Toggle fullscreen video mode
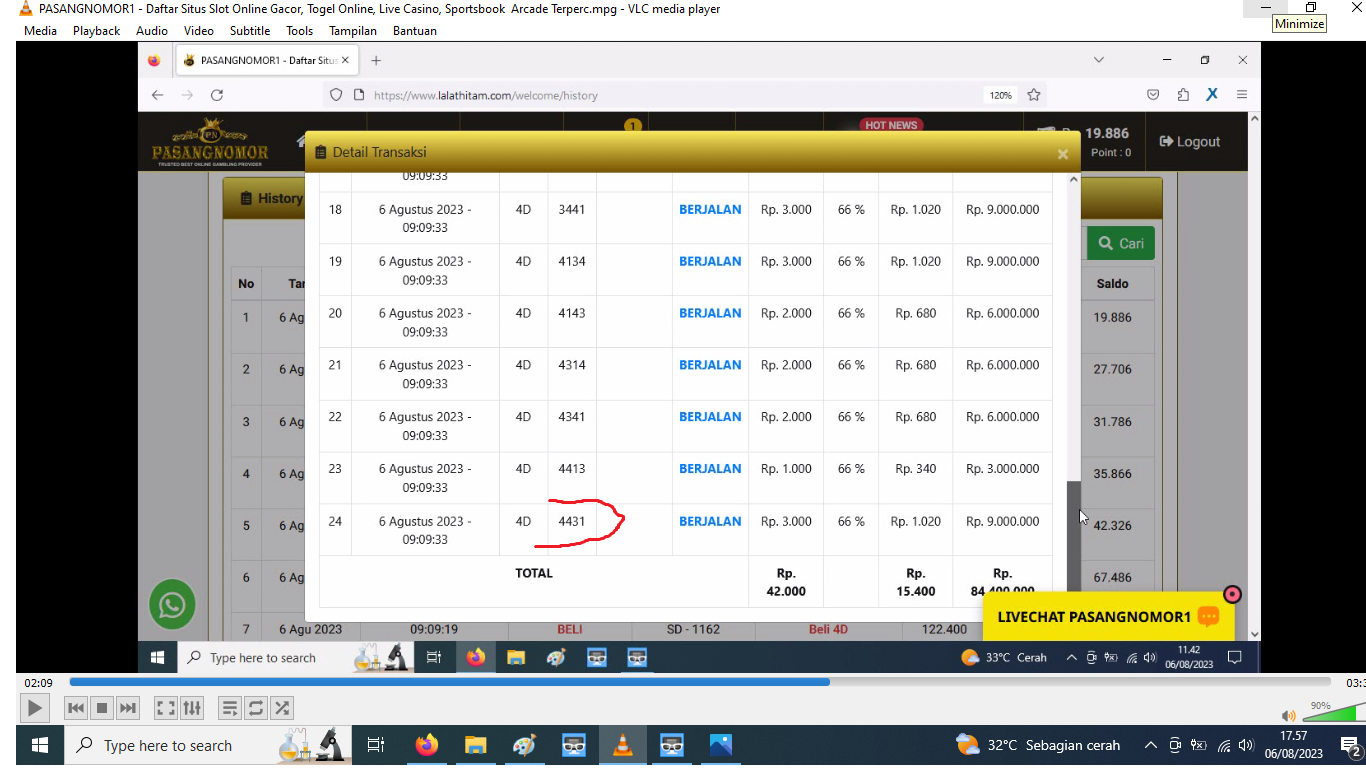Image resolution: width=1366 pixels, height=768 pixels. 166,708
